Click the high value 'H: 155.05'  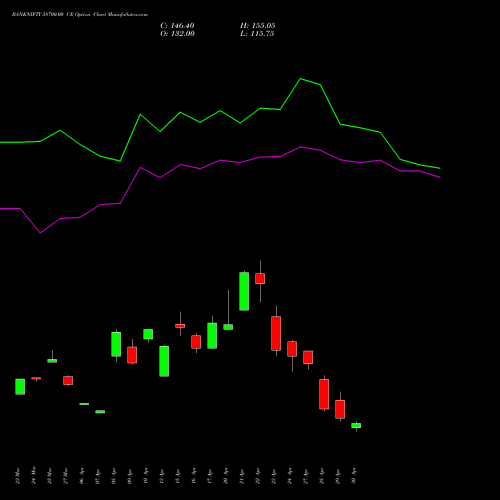258,26
